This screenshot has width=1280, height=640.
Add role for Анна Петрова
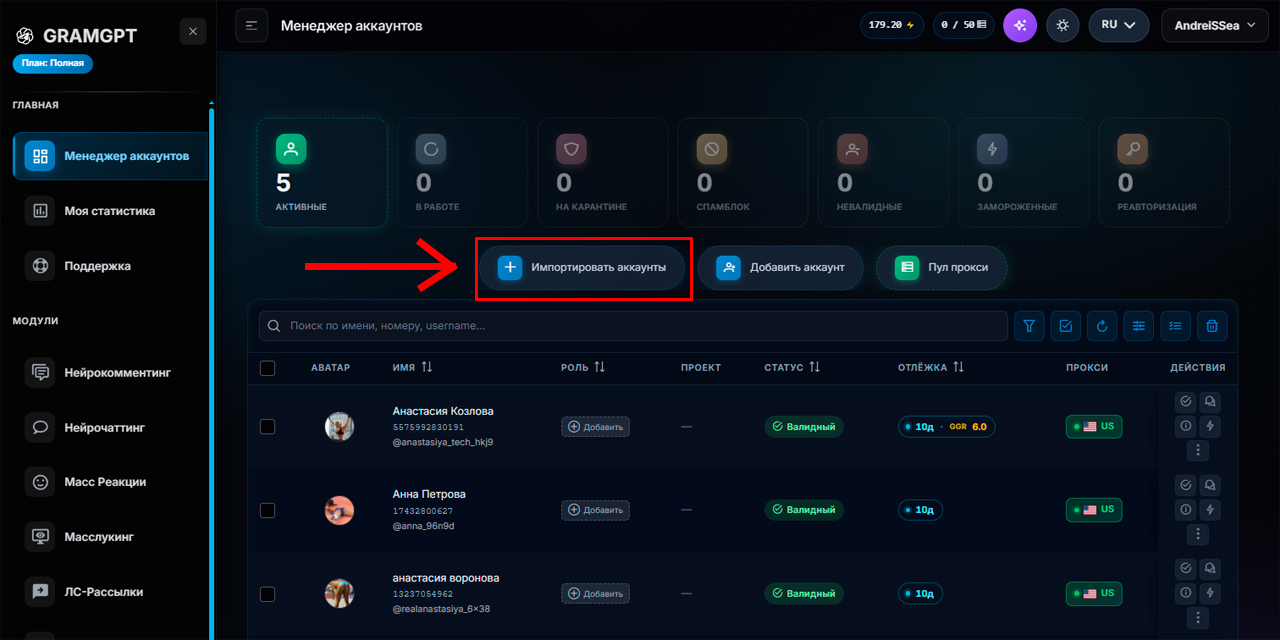pyautogui.click(x=595, y=510)
